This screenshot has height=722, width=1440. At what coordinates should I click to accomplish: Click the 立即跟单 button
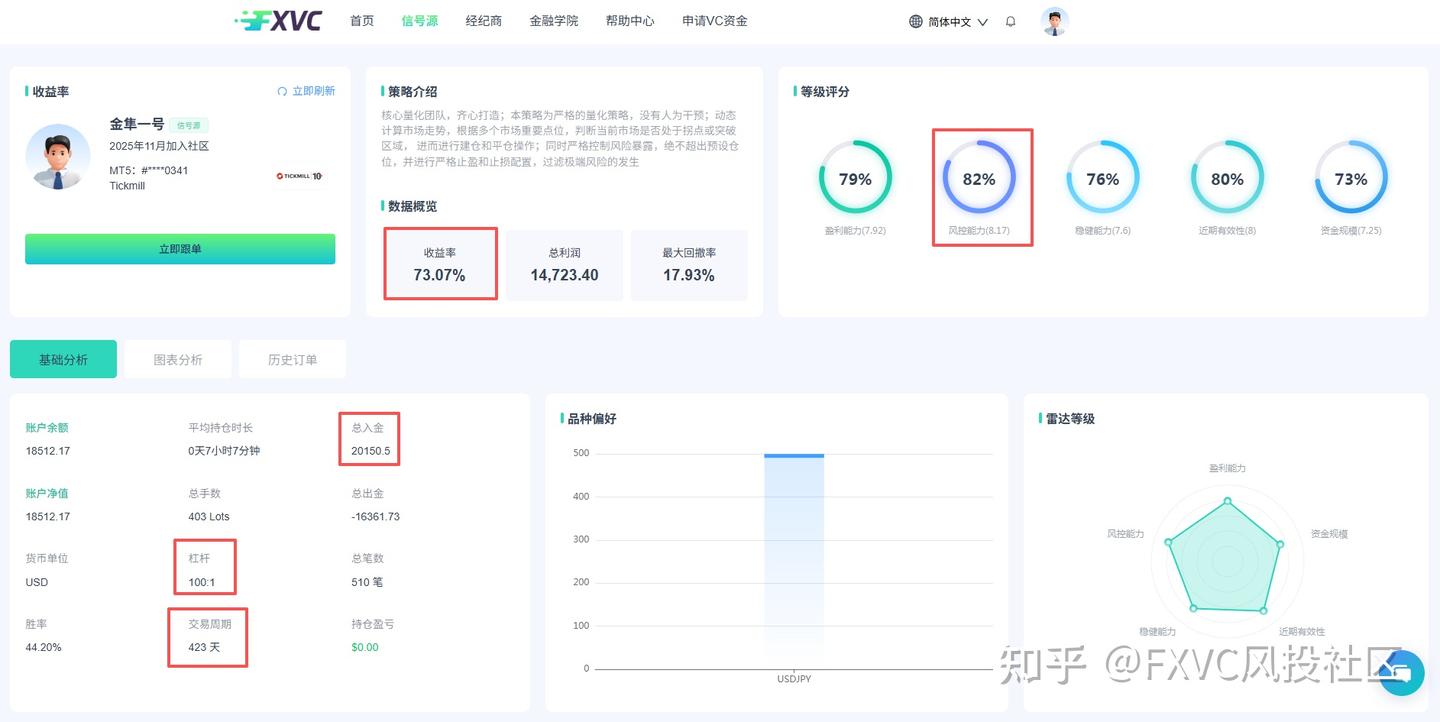(x=180, y=249)
